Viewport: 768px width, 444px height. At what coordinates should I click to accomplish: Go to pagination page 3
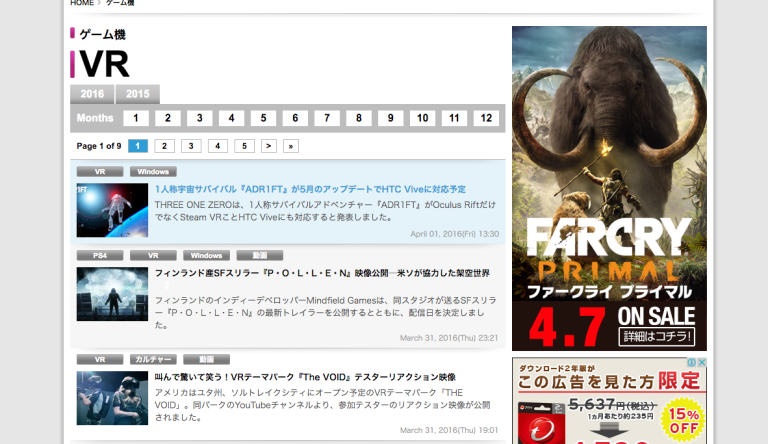tap(191, 146)
